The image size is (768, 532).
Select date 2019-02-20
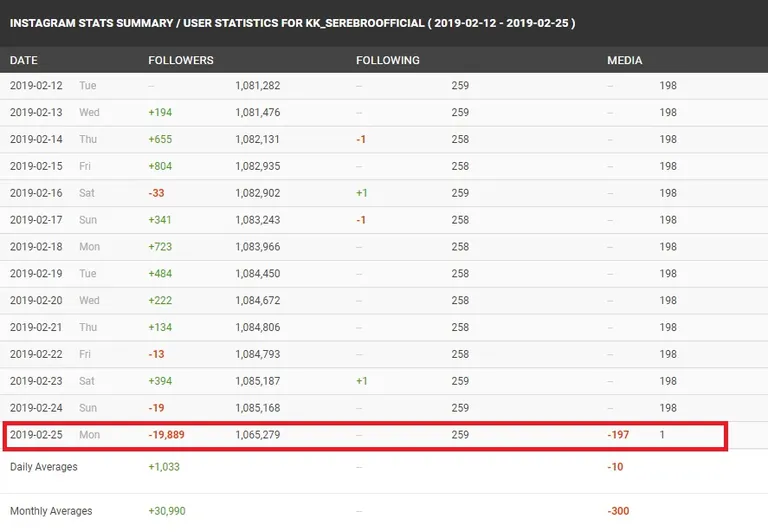click(36, 301)
